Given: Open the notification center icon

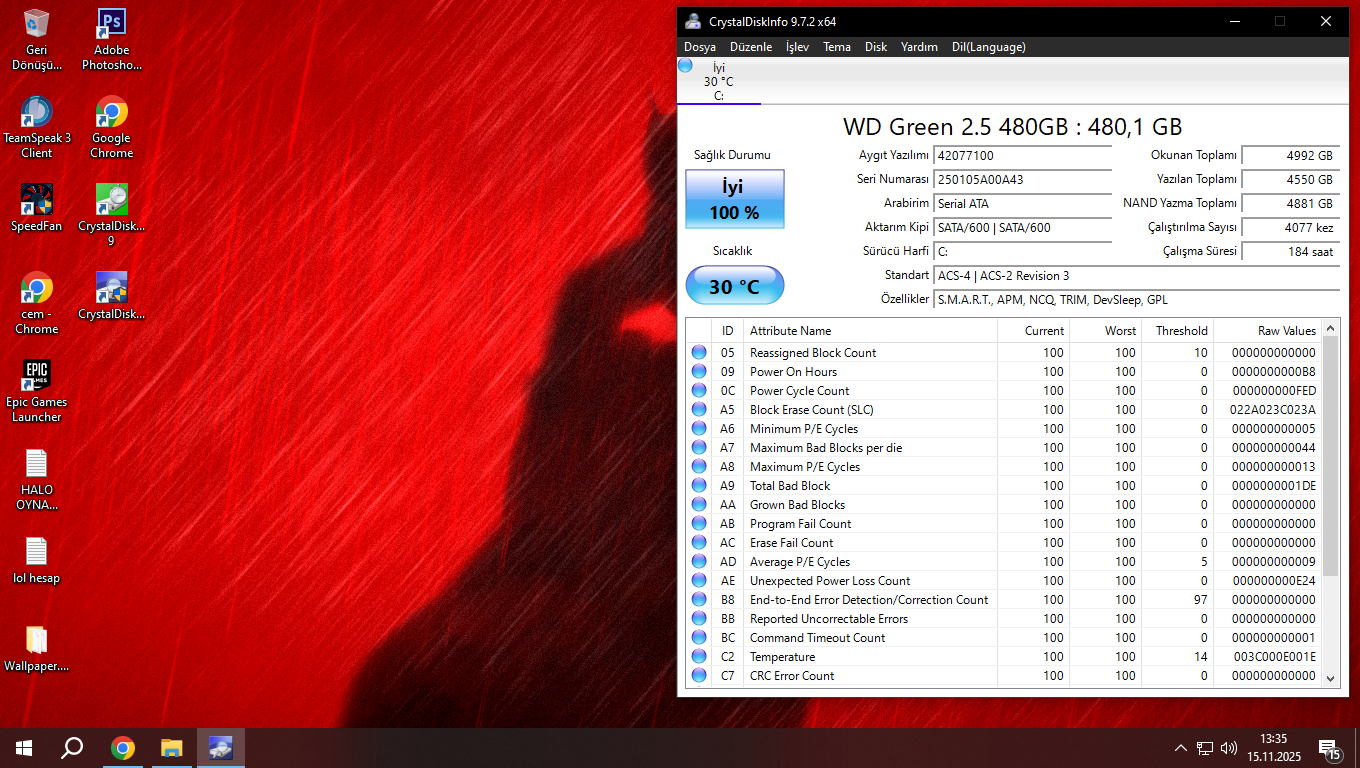Looking at the screenshot, I should click(x=1330, y=748).
